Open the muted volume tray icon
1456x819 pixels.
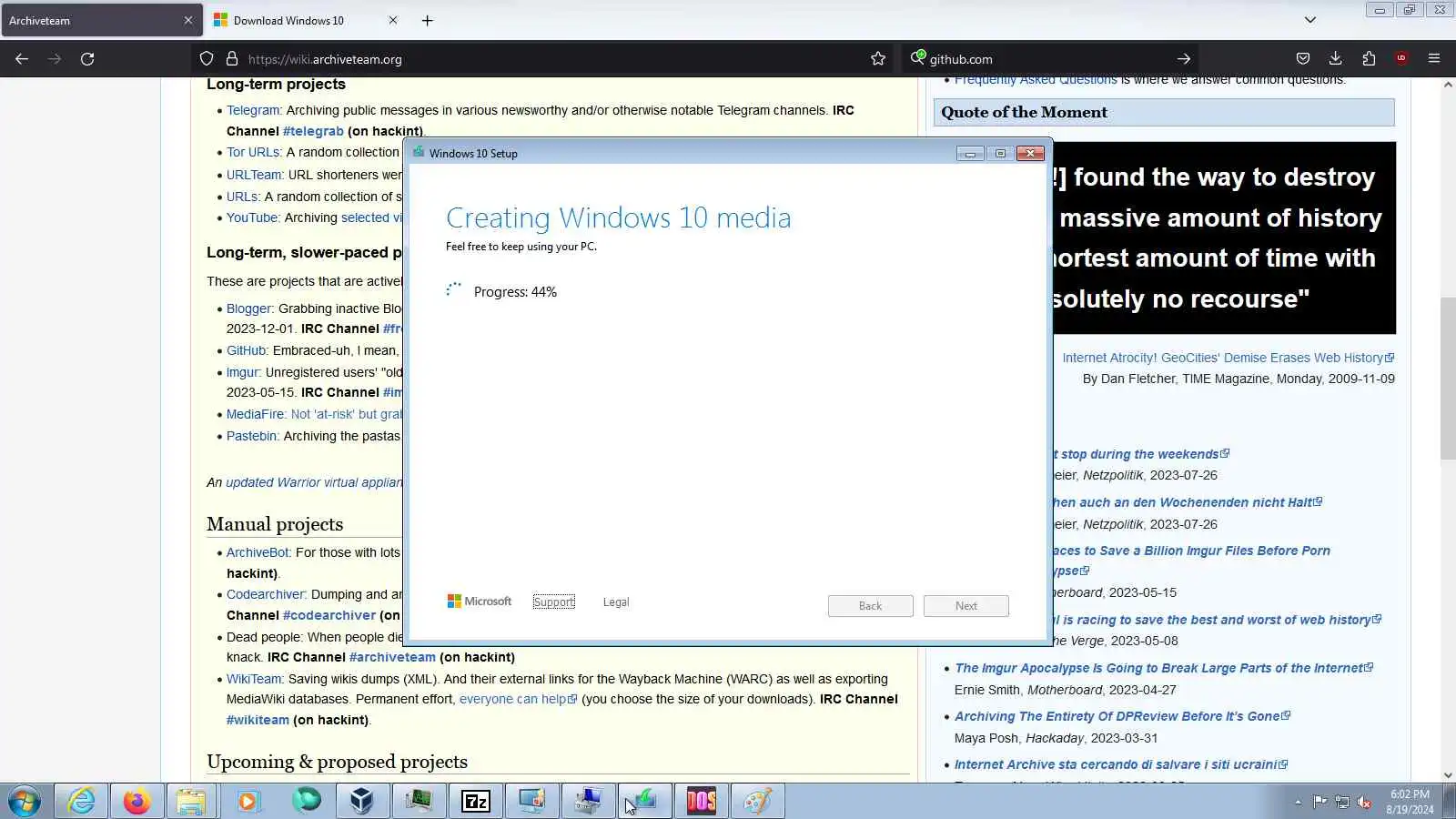(1364, 802)
